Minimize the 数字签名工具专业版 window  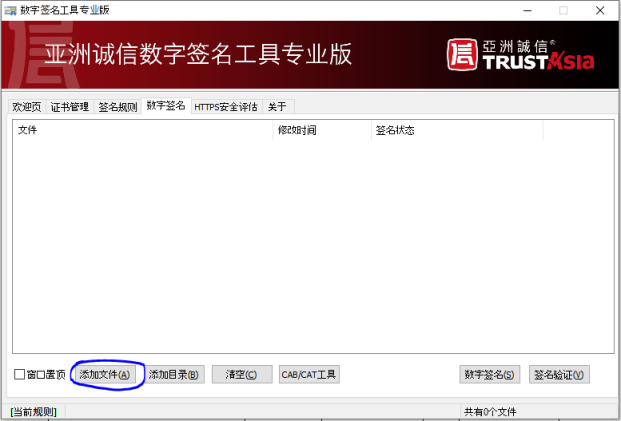pyautogui.click(x=528, y=11)
